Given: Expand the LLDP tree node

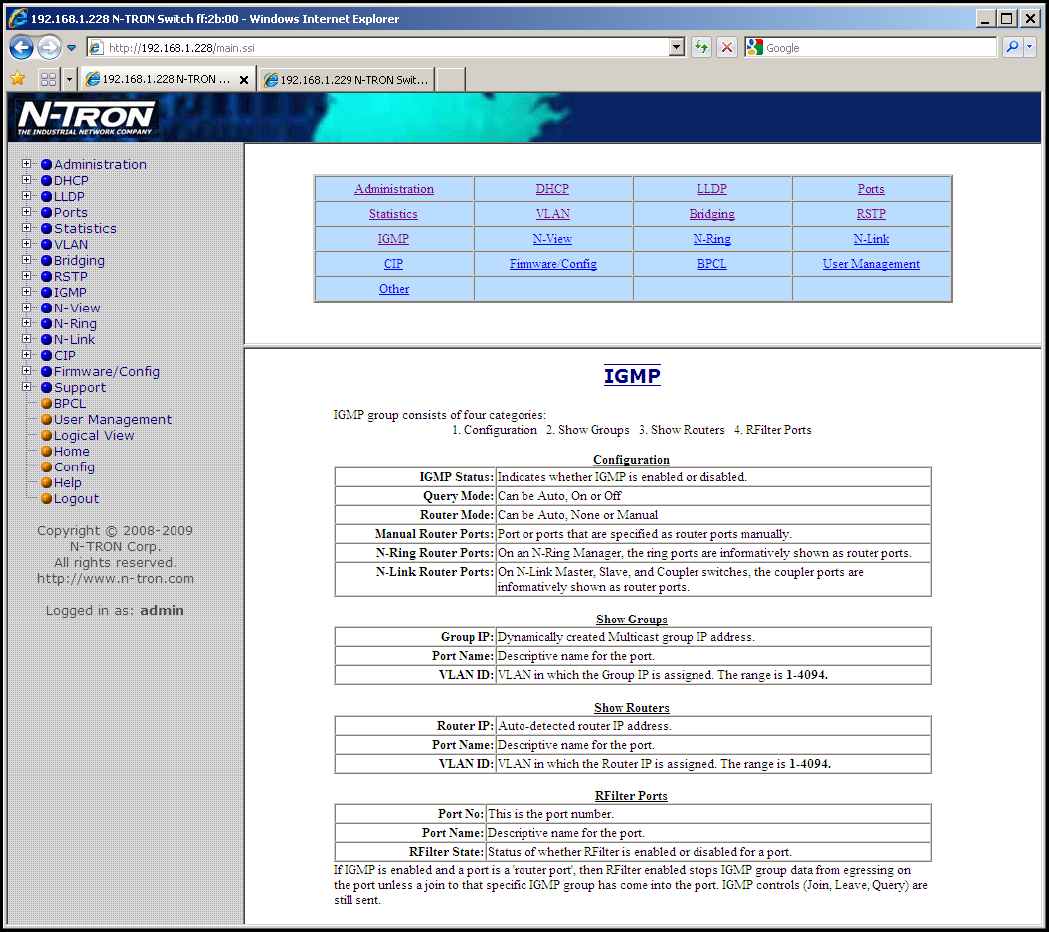Looking at the screenshot, I should pyautogui.click(x=26, y=196).
